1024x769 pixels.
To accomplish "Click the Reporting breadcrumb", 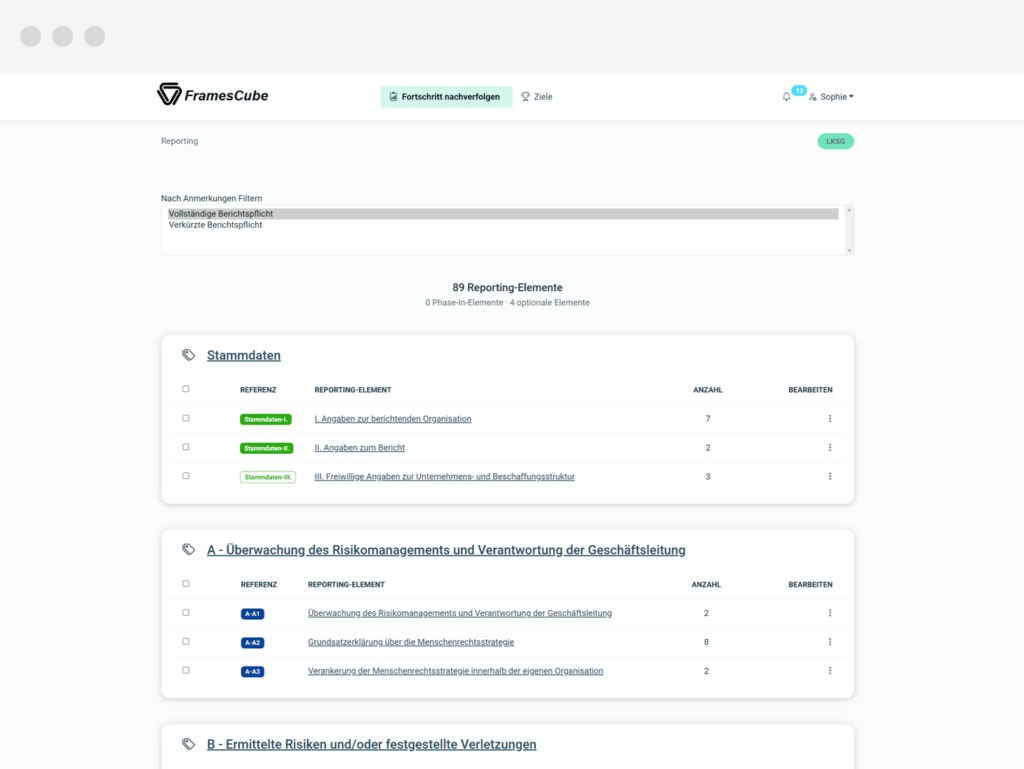I will (180, 141).
